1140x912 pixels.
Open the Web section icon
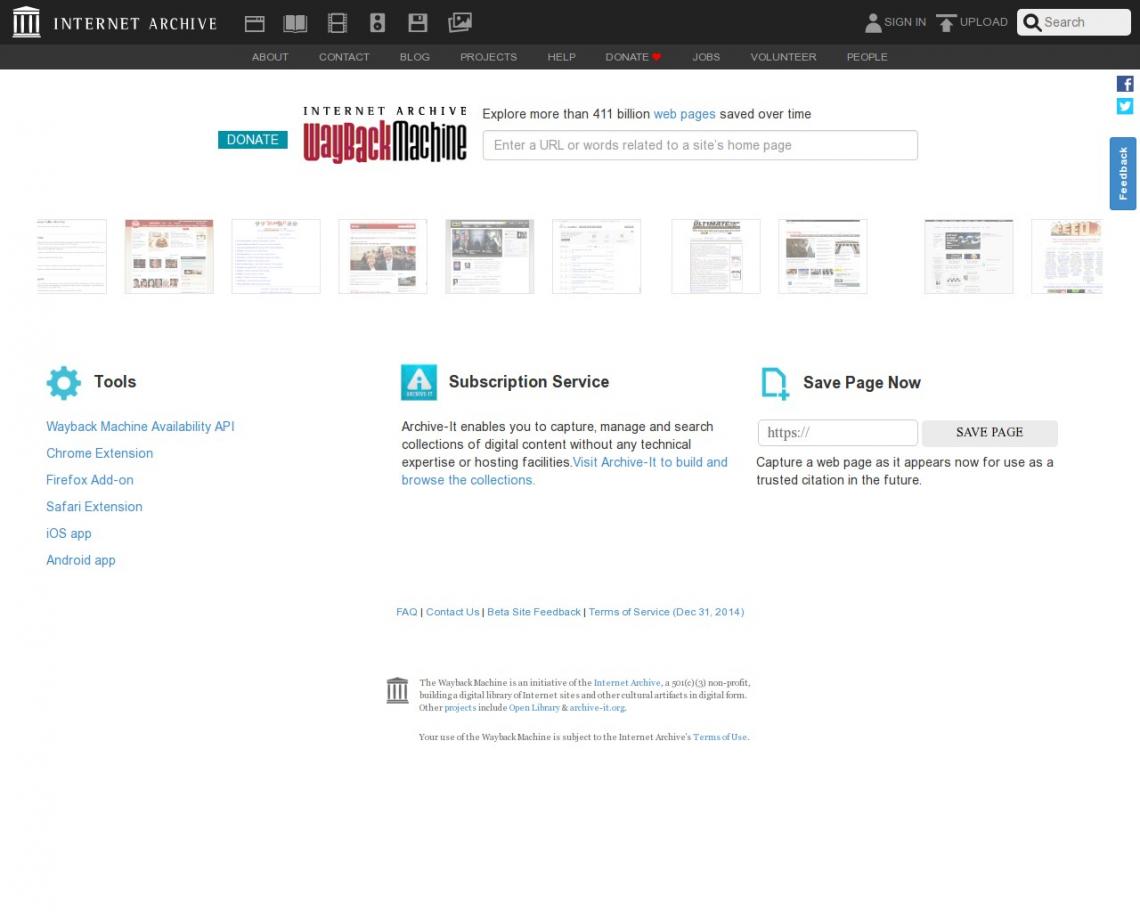coord(254,23)
